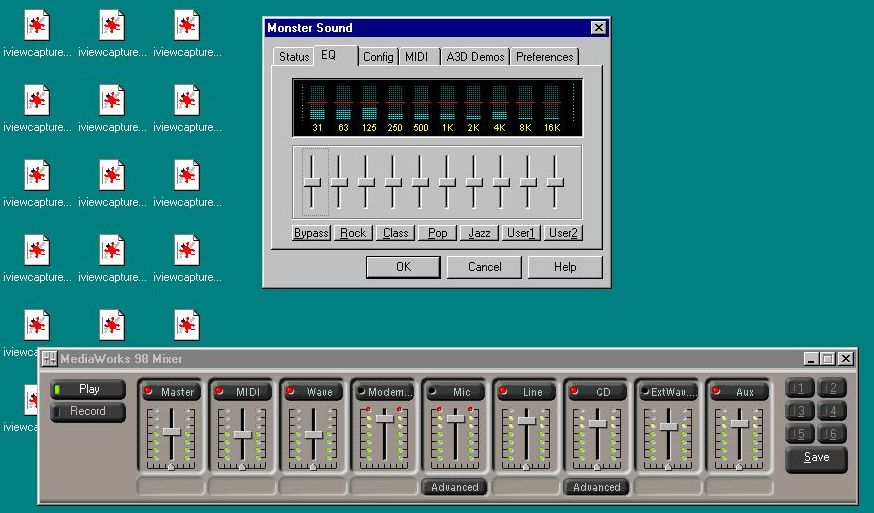This screenshot has height=513, width=874.
Task: Click the 250 Hz EQ slider handle
Action: 393,182
